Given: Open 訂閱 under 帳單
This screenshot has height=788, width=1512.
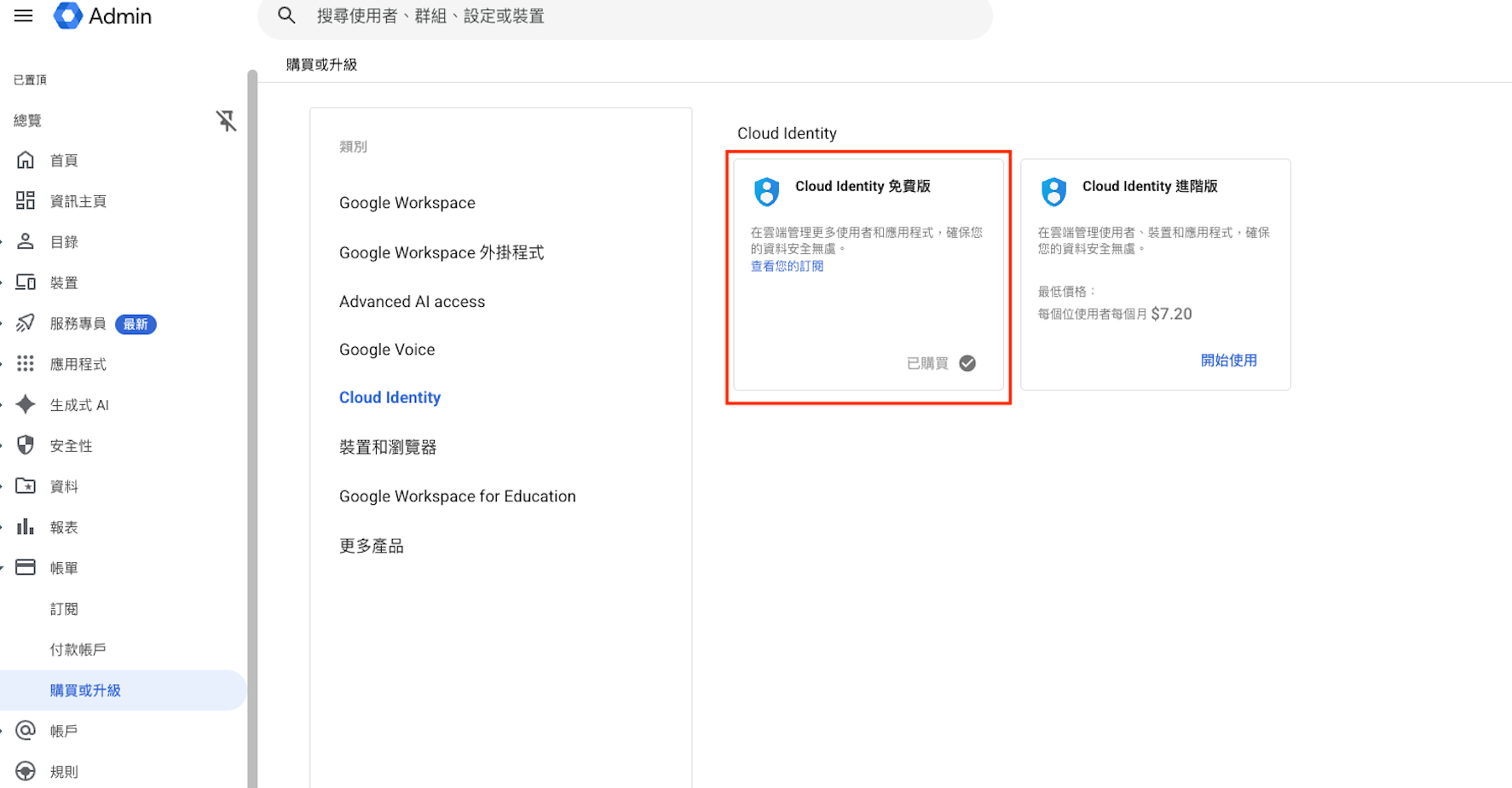Looking at the screenshot, I should pyautogui.click(x=64, y=609).
